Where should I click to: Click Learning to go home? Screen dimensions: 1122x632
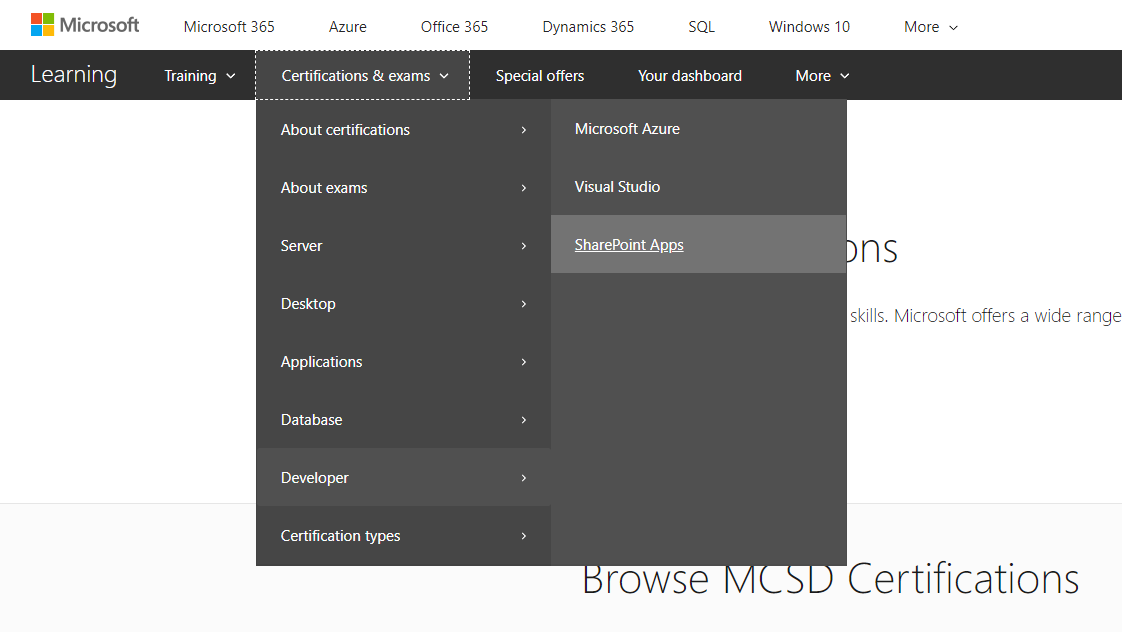74,74
